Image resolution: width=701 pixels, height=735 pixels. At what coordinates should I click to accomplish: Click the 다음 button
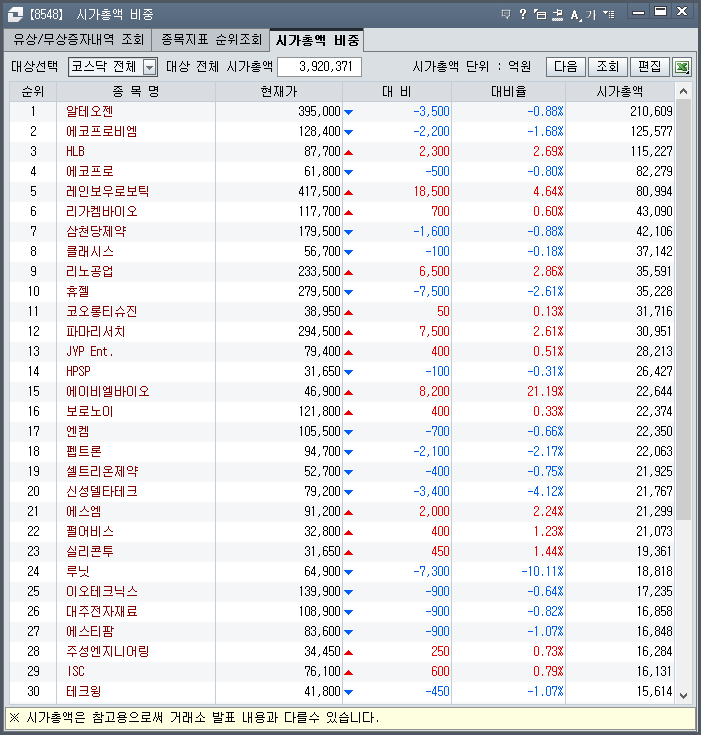pos(566,67)
